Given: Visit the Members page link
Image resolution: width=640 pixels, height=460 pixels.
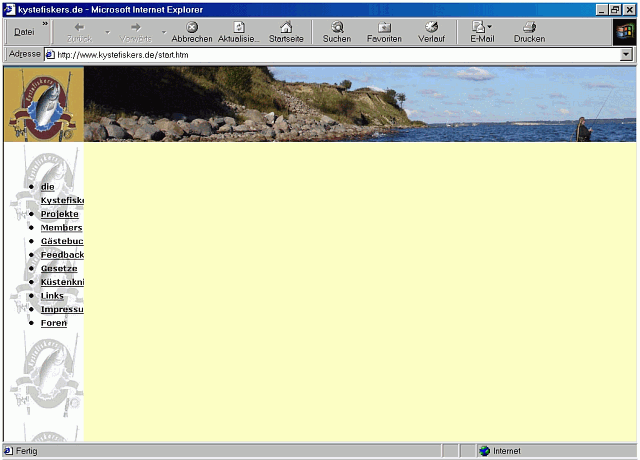Looking at the screenshot, I should pyautogui.click(x=61, y=228).
